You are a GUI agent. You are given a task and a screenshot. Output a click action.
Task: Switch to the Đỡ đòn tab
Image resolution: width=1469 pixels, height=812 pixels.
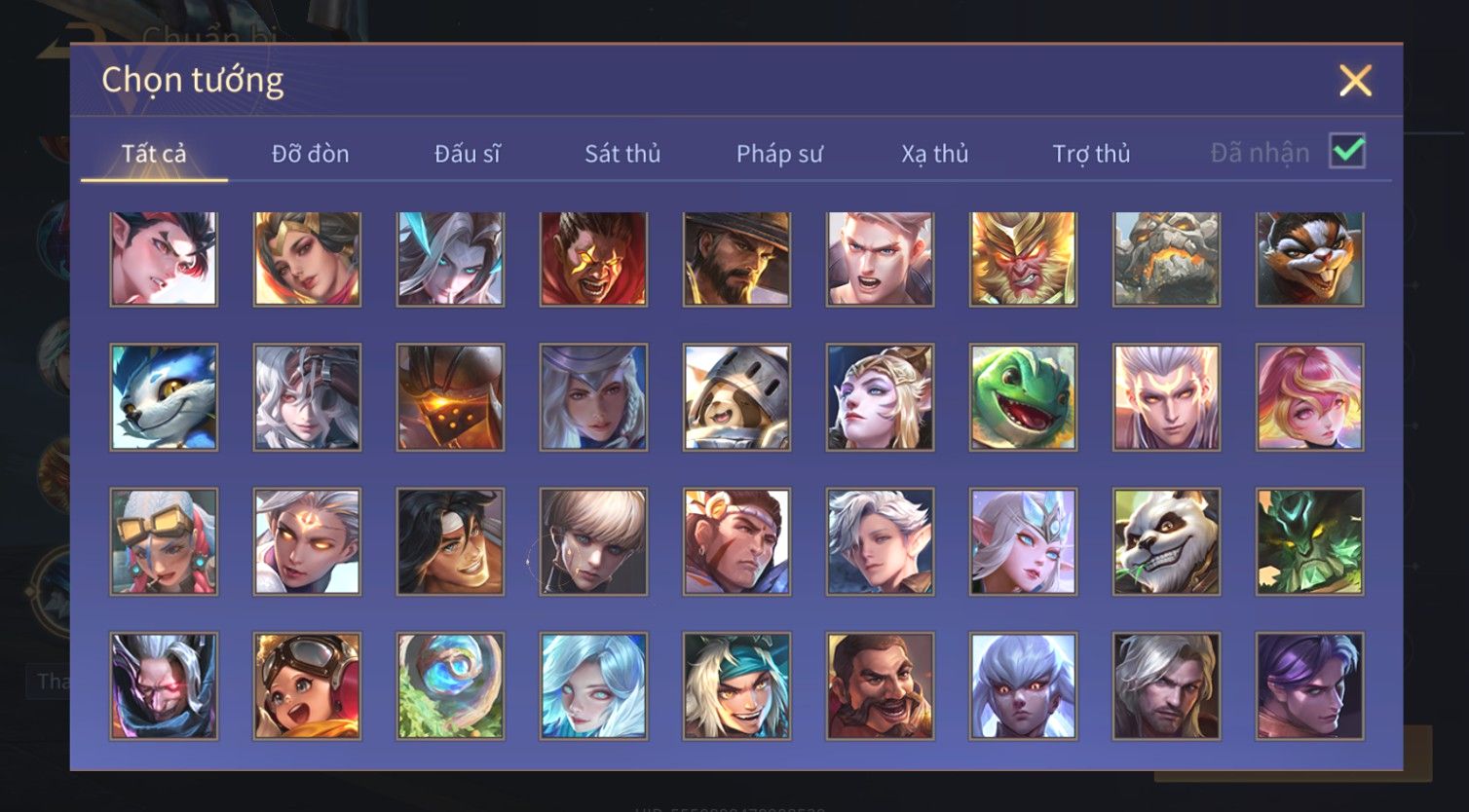pos(310,154)
